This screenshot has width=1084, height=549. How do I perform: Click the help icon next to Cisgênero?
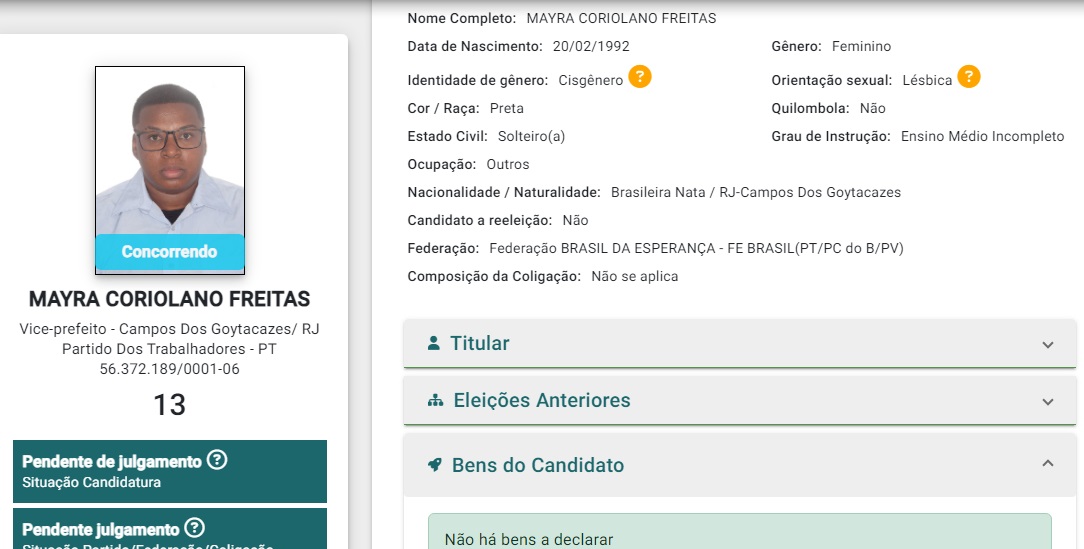[640, 77]
